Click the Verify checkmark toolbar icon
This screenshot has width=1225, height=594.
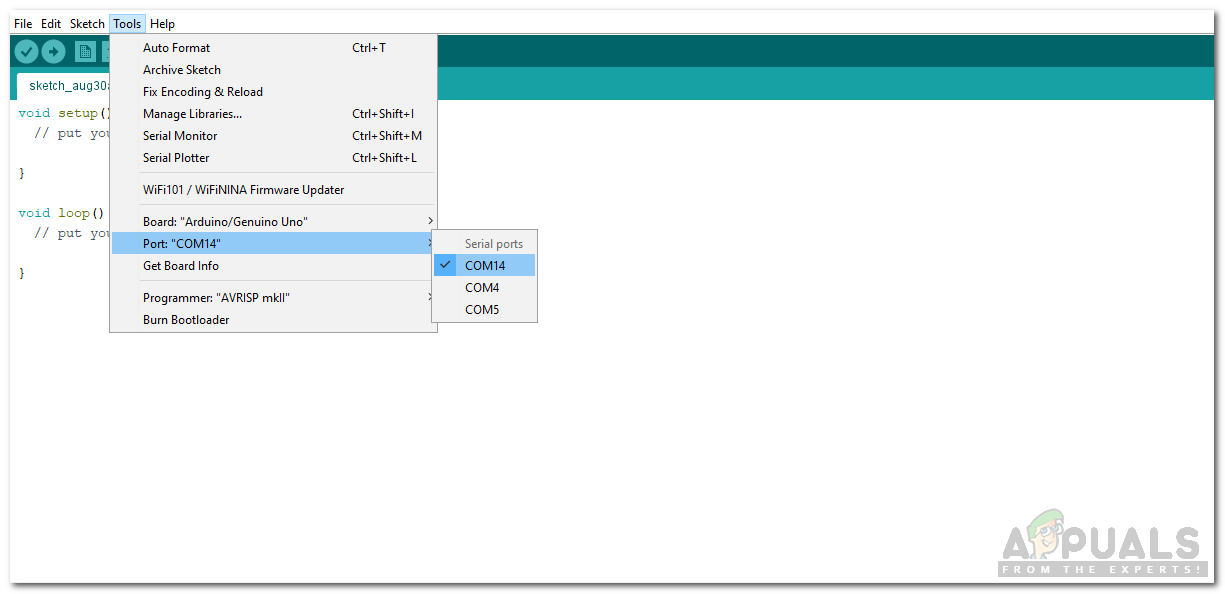coord(26,52)
